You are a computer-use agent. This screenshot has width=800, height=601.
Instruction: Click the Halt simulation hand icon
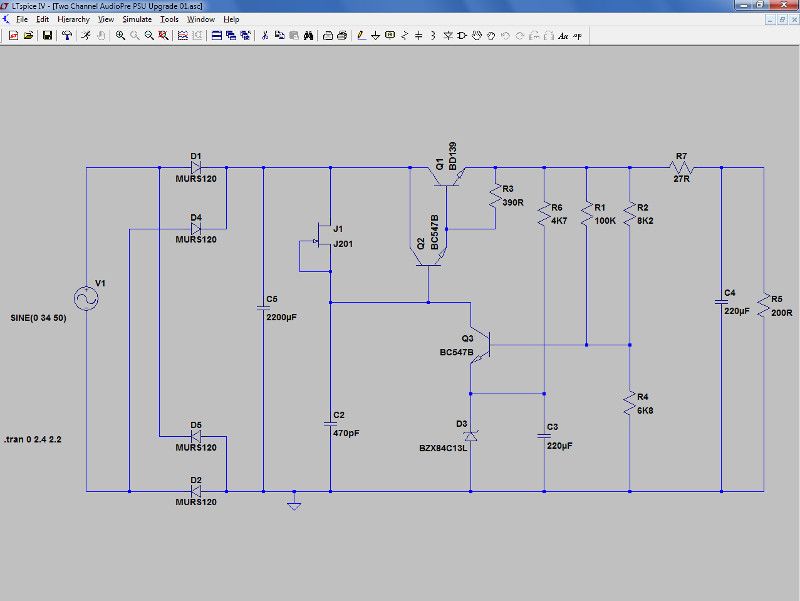coord(101,36)
